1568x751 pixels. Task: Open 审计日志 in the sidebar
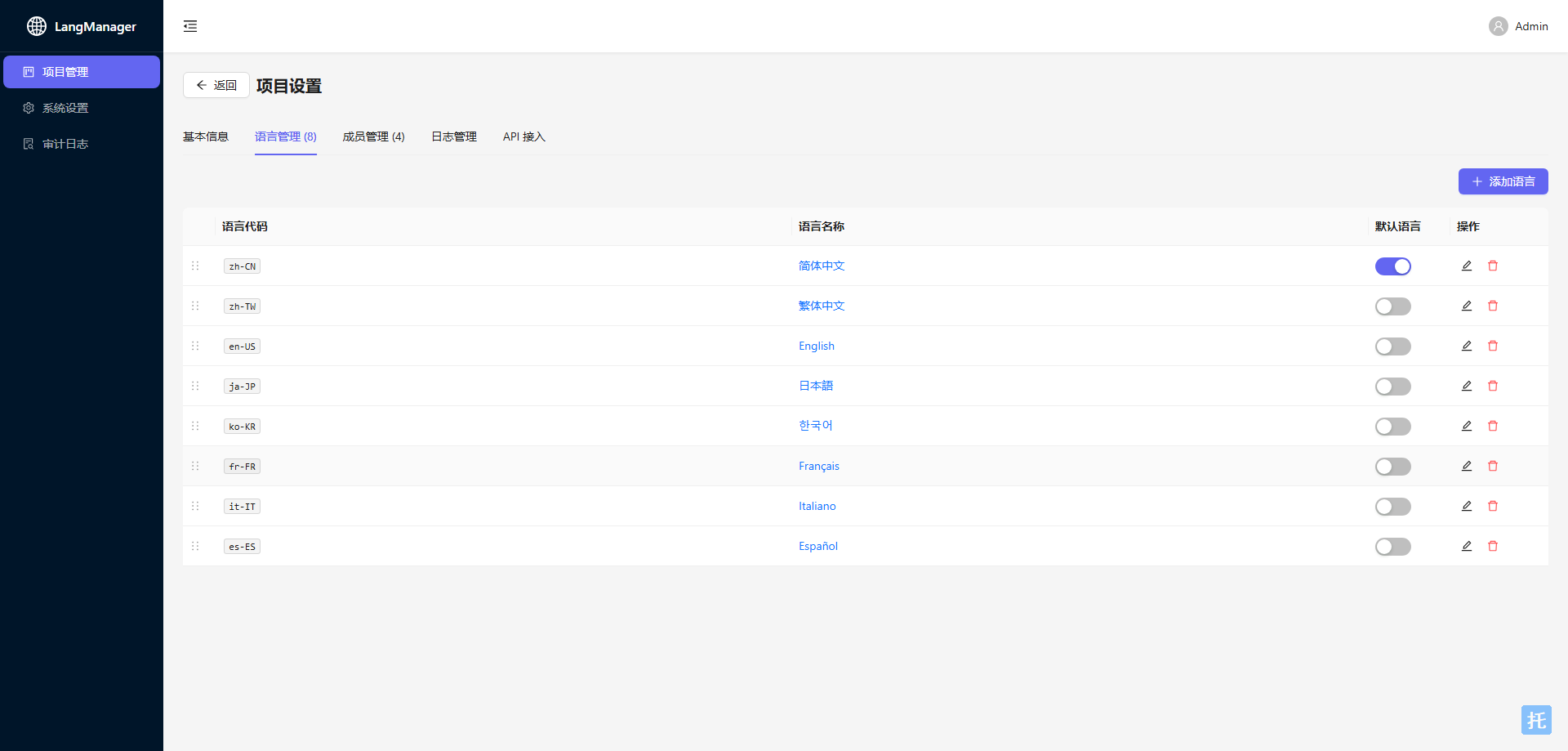[x=82, y=144]
